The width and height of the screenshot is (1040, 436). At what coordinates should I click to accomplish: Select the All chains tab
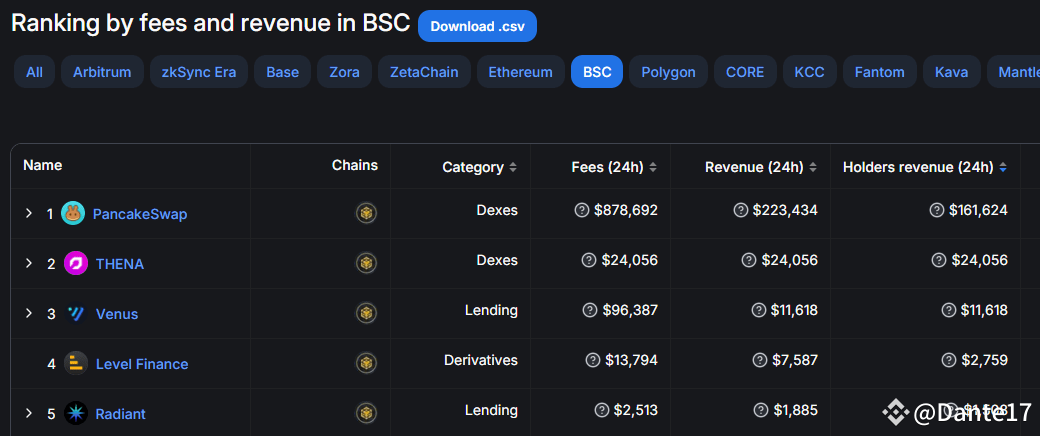tap(34, 72)
